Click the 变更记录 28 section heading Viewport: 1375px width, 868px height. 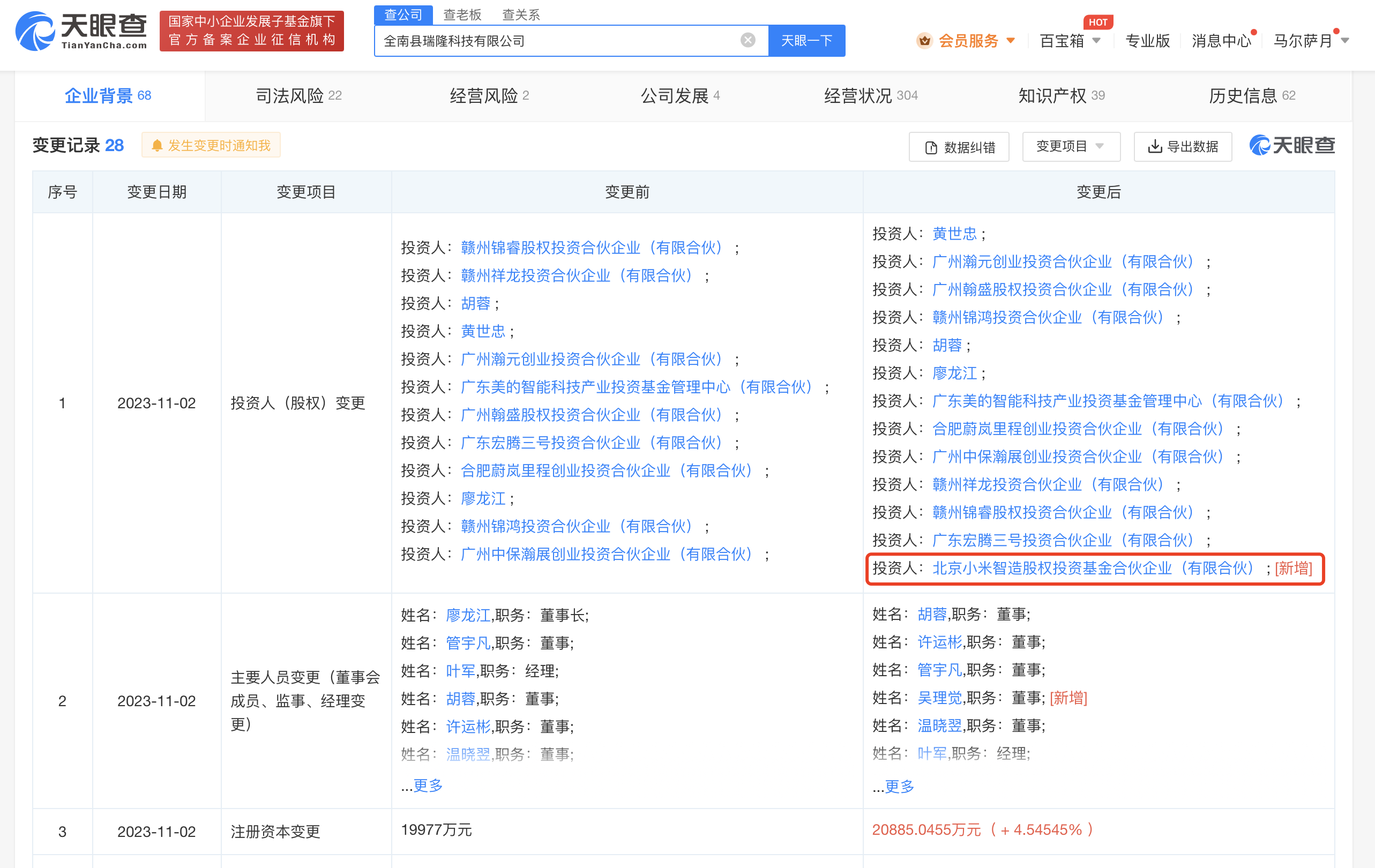point(78,145)
